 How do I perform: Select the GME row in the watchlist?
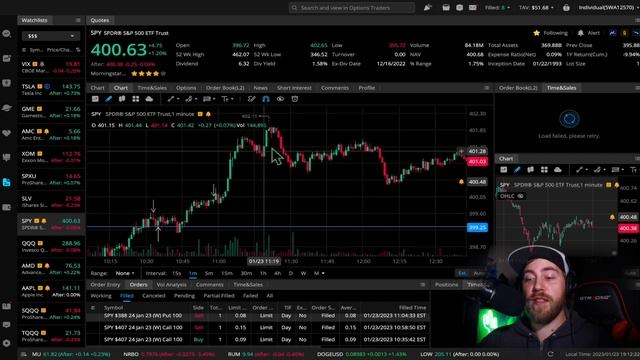[51, 112]
